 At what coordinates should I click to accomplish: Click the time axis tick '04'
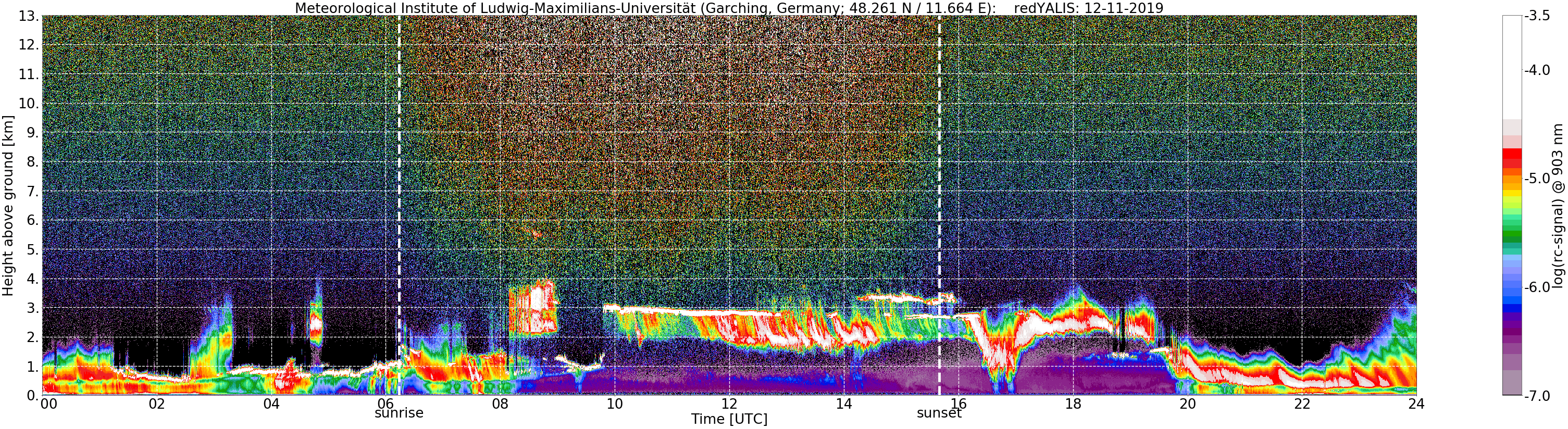pyautogui.click(x=271, y=404)
